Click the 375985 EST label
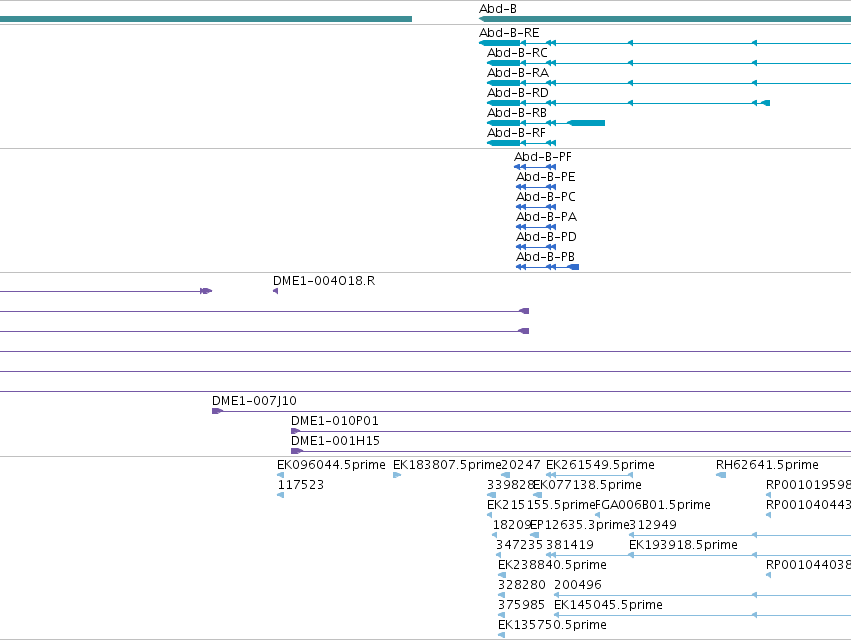 point(521,605)
